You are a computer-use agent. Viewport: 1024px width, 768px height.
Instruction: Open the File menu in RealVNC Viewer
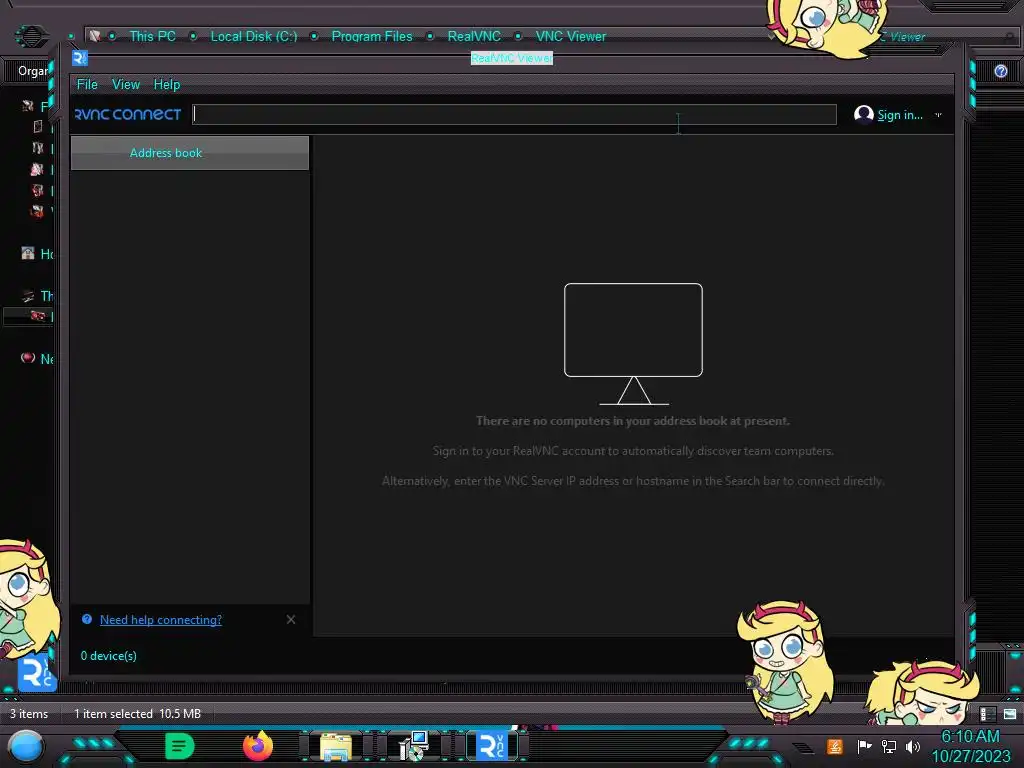(87, 84)
